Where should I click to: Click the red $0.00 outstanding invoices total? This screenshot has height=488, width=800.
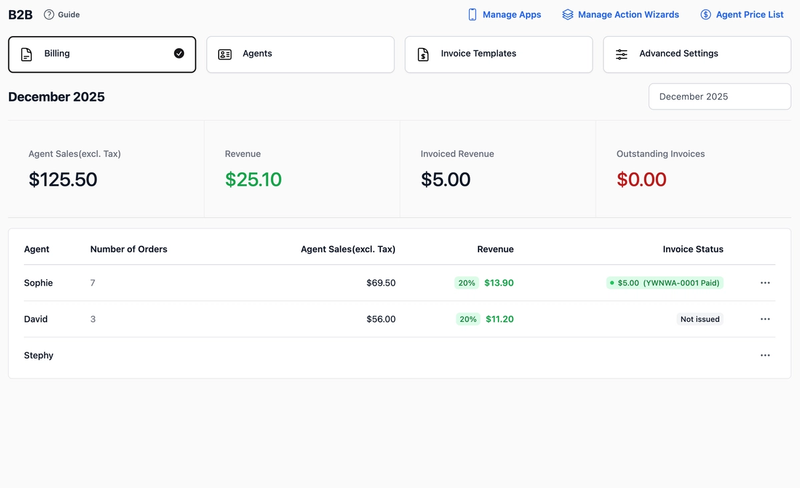click(x=641, y=180)
